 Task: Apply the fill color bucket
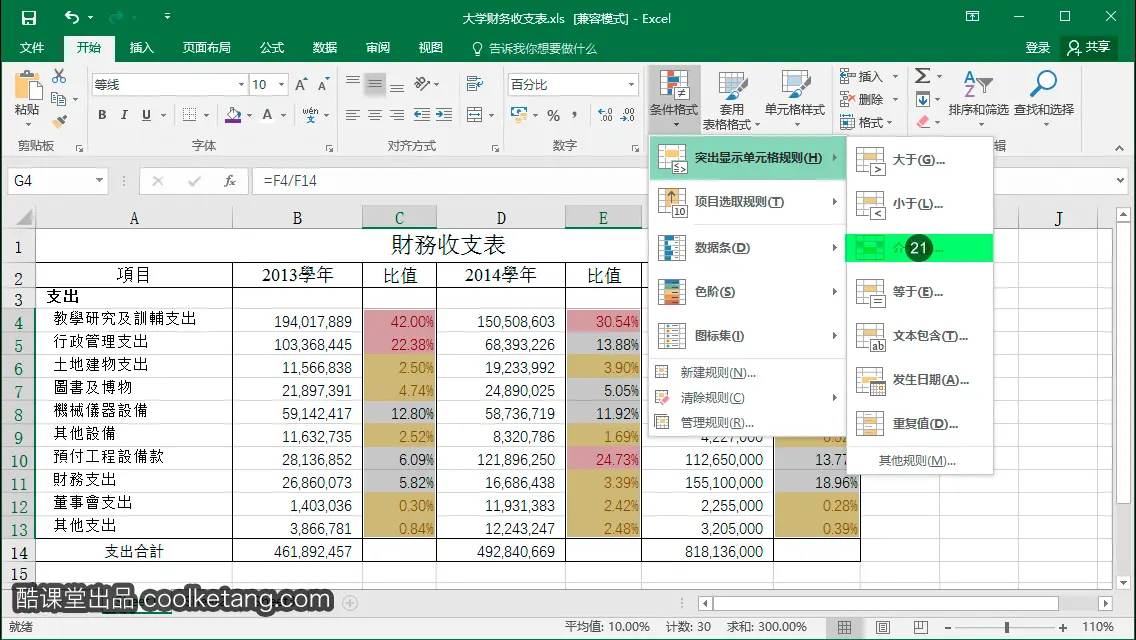pos(233,115)
